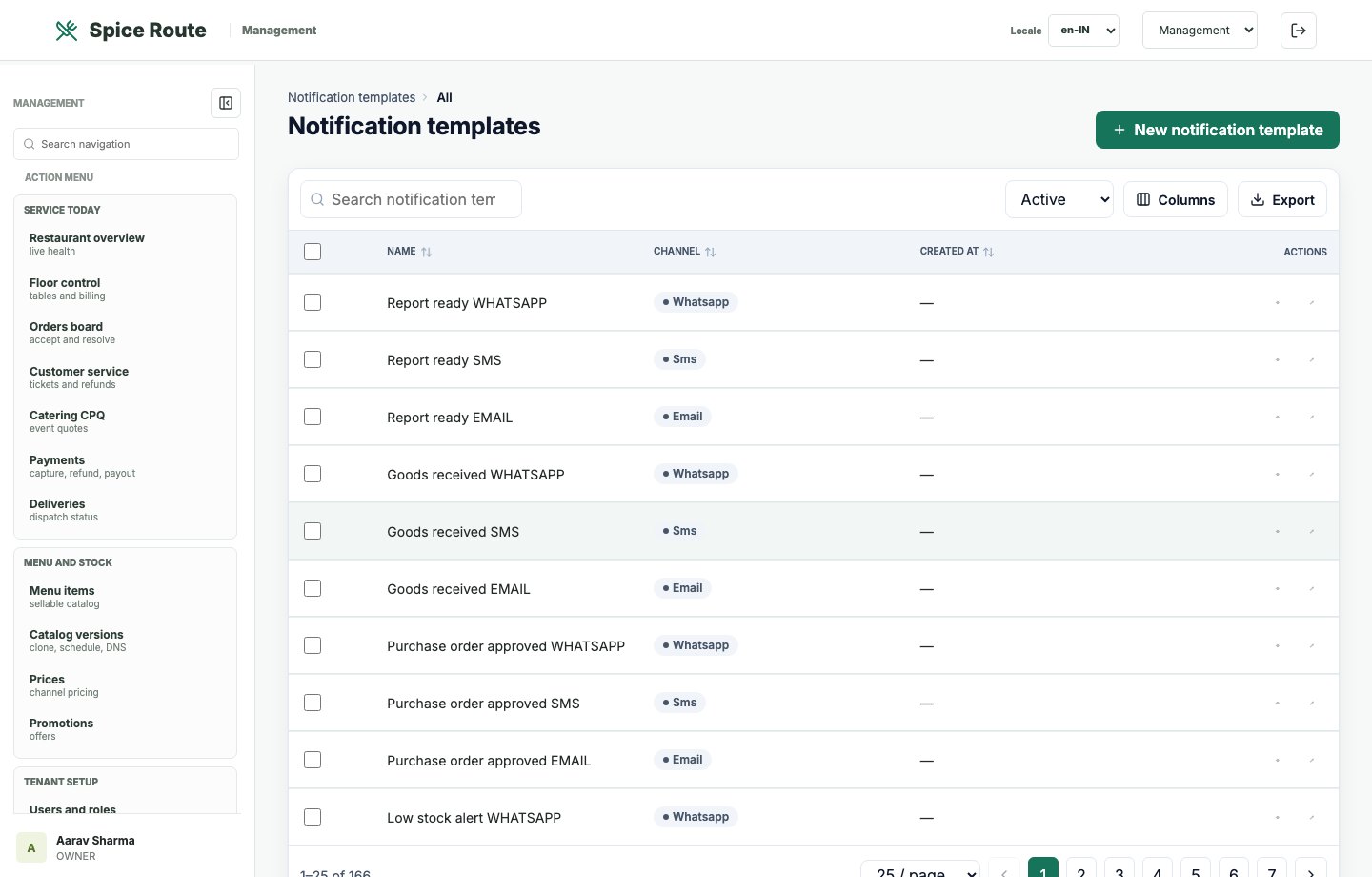The height and width of the screenshot is (877, 1372).
Task: Check the Report ready WHATSAPP row checkbox
Action: (313, 302)
